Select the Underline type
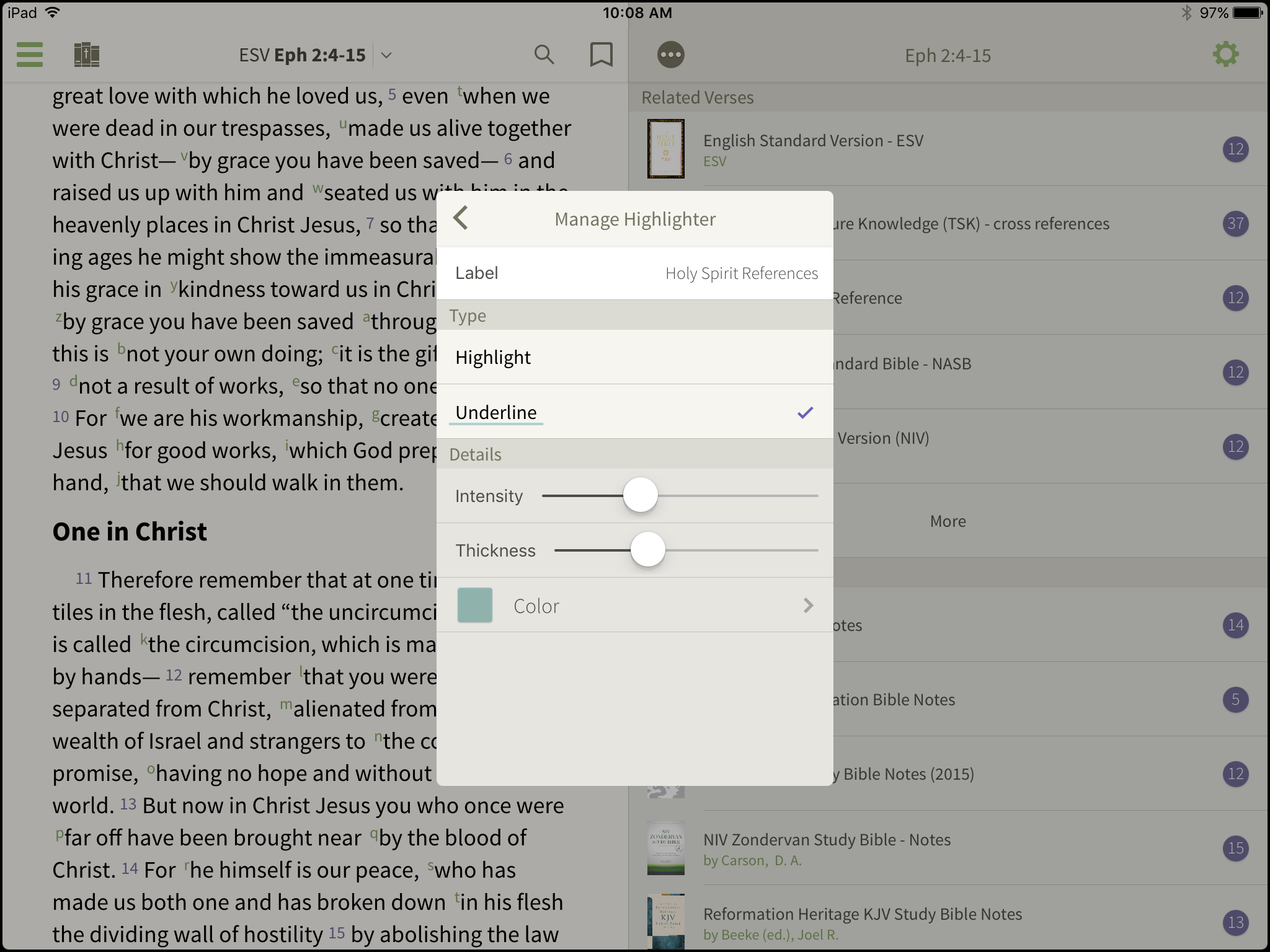 (x=635, y=412)
